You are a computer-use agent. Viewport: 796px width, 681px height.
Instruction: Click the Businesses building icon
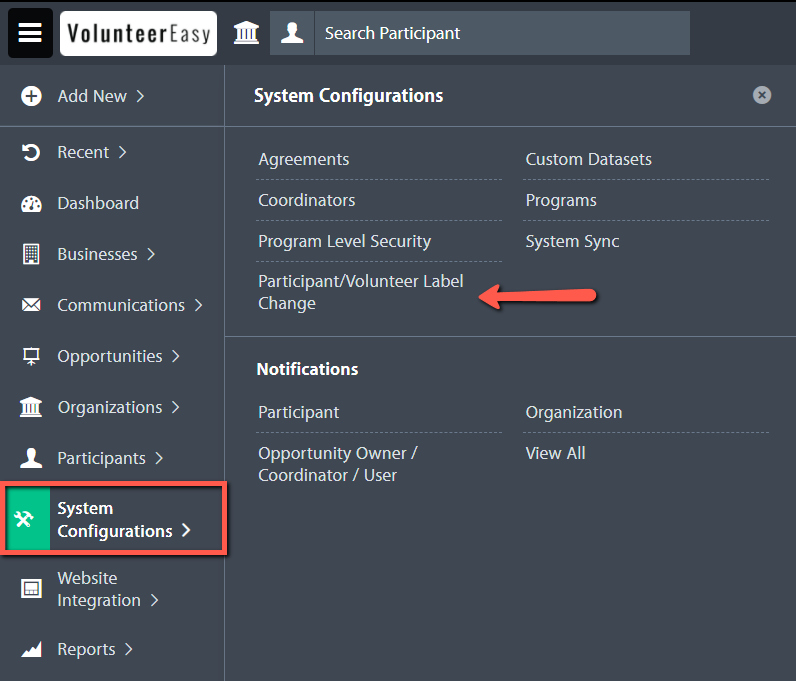pyautogui.click(x=31, y=254)
